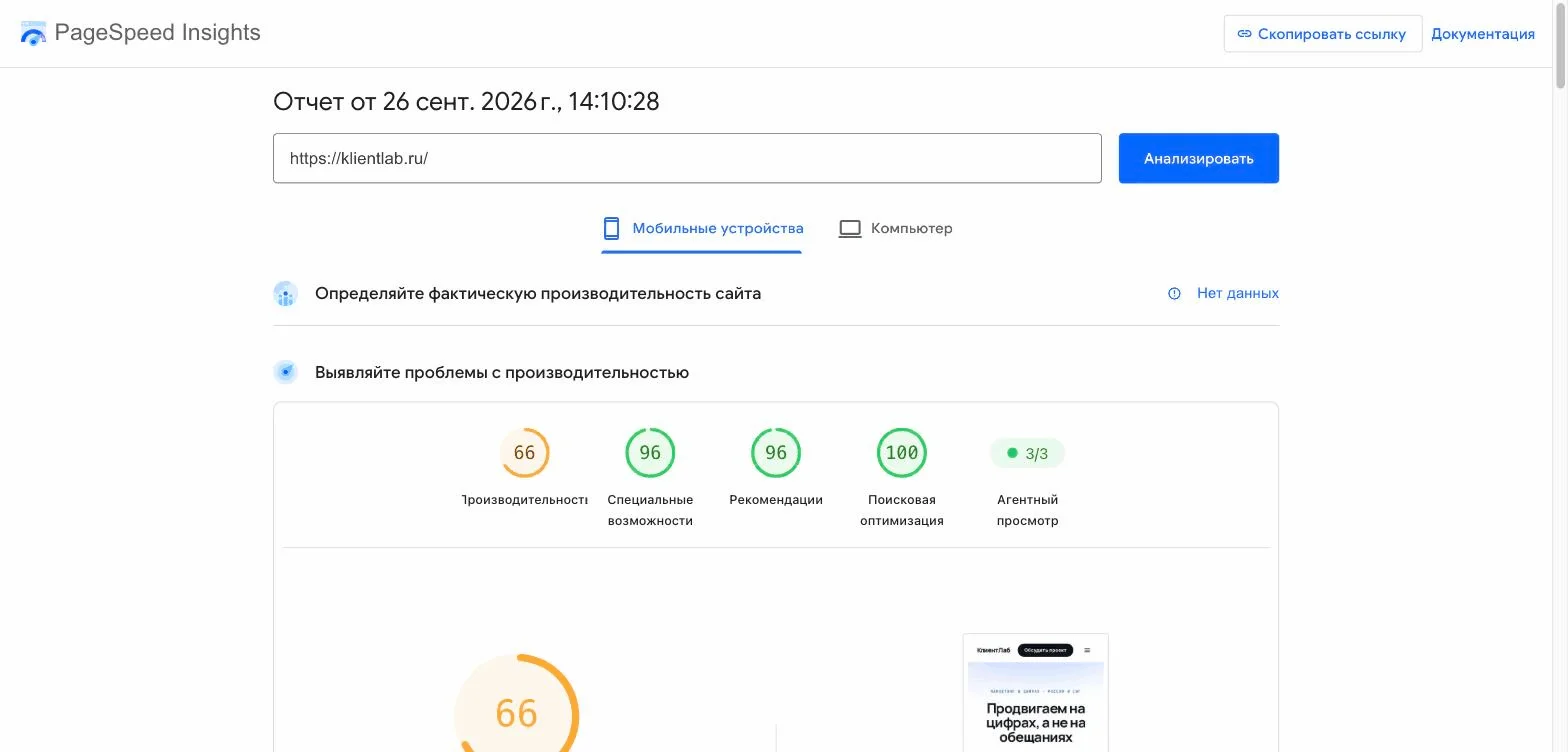Image resolution: width=1568 pixels, height=752 pixels.
Task: Switch to the Компьютер tab
Action: click(895, 228)
